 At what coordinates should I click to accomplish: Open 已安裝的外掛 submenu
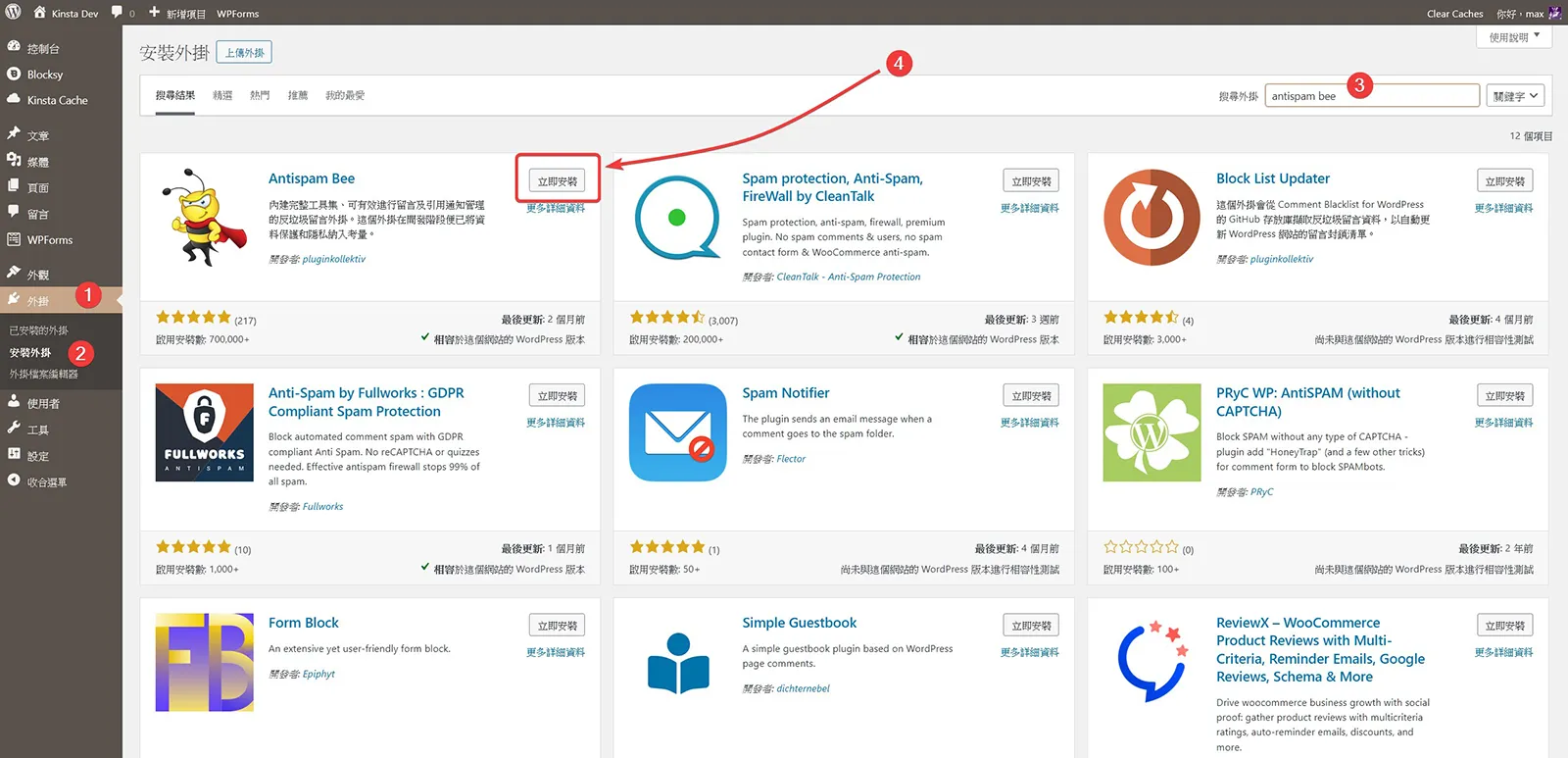click(39, 330)
